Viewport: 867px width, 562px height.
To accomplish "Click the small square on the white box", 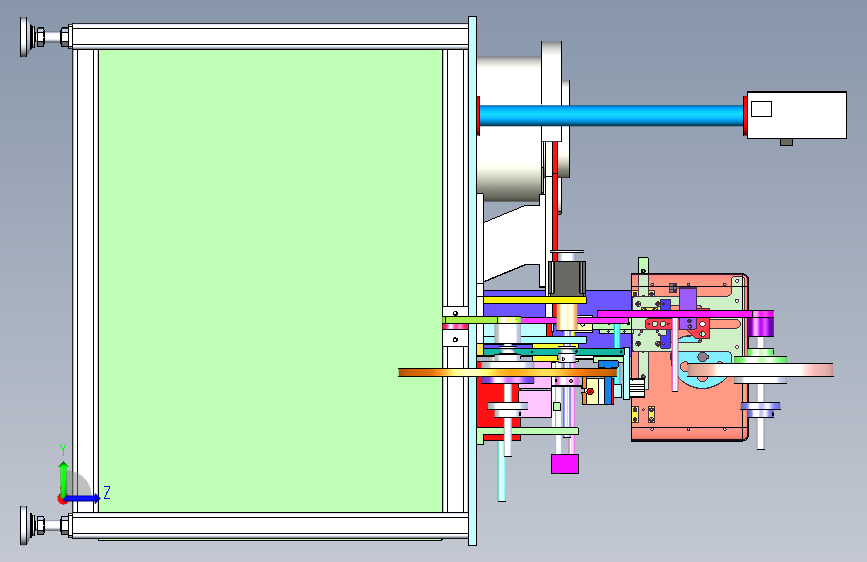I will point(761,109).
